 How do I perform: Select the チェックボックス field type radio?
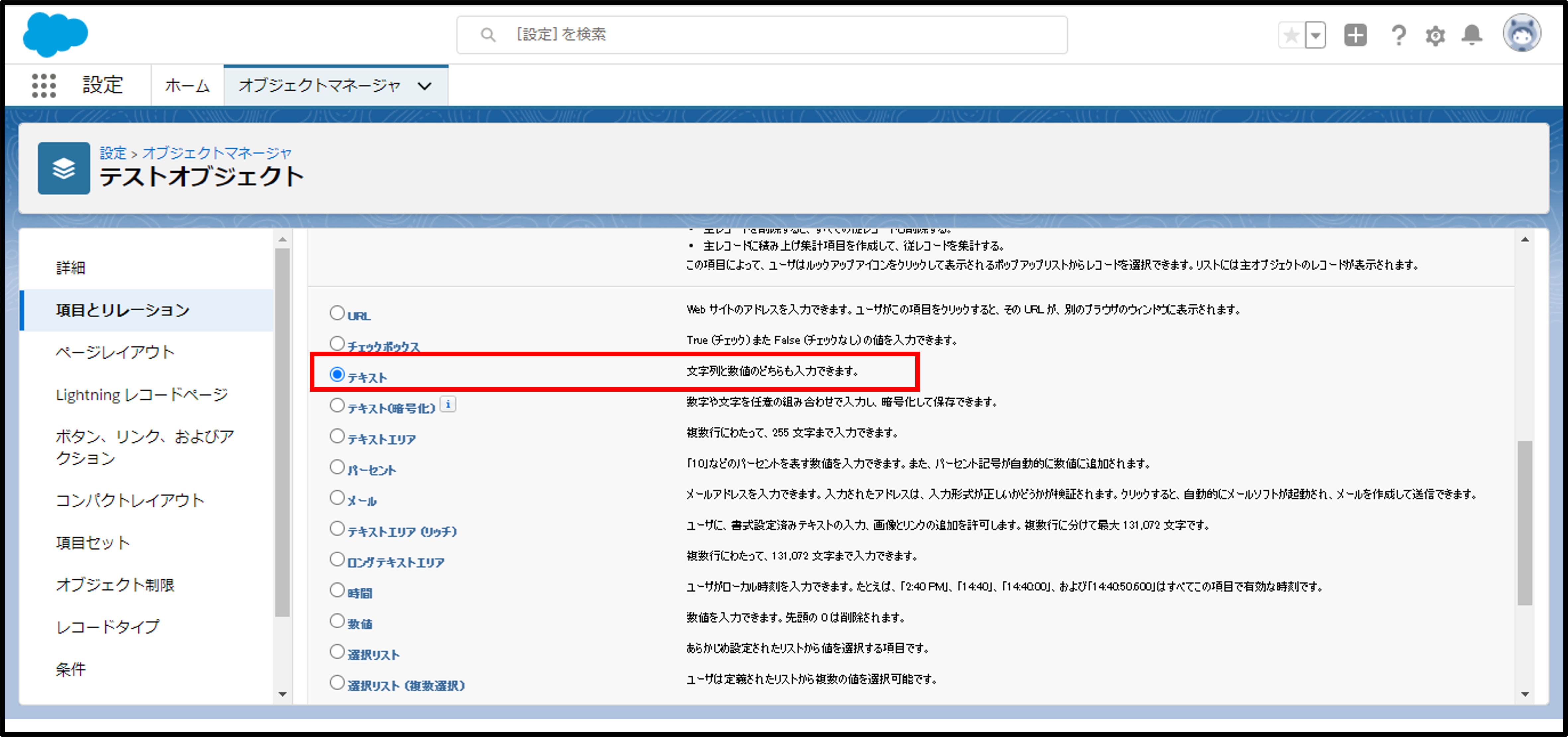(x=337, y=343)
